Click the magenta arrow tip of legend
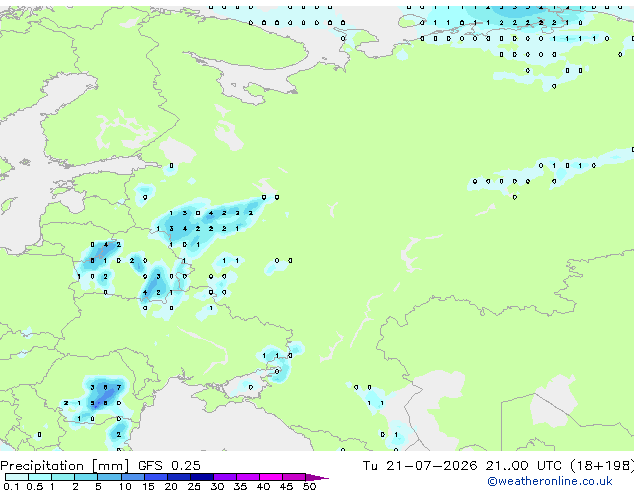Viewport: 634px width, 490px height. click(318, 478)
